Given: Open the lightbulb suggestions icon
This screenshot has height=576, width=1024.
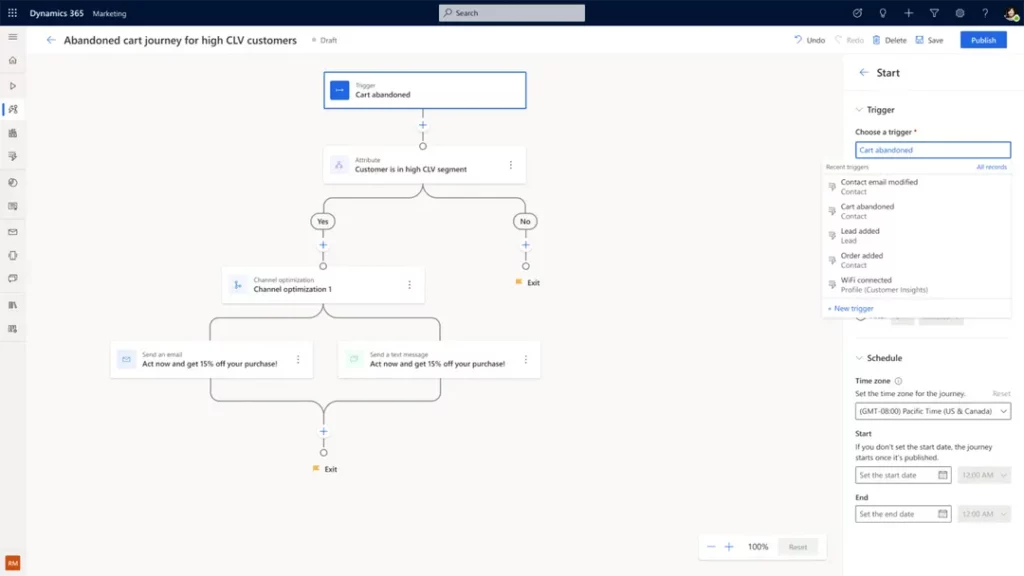Looking at the screenshot, I should [882, 13].
